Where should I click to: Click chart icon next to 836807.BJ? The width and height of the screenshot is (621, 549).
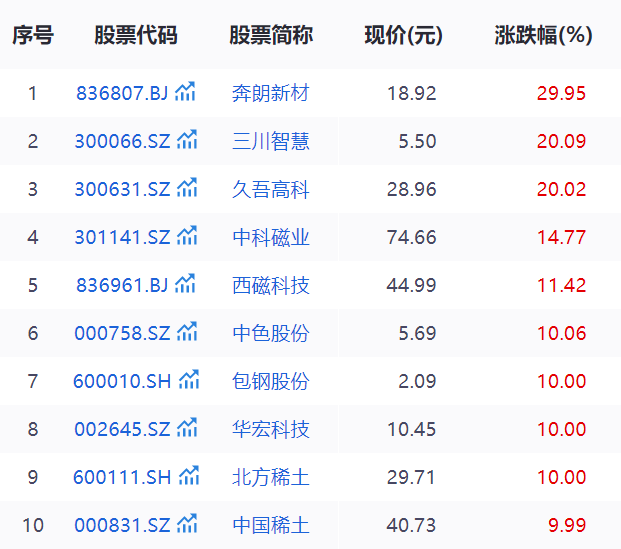point(186,93)
